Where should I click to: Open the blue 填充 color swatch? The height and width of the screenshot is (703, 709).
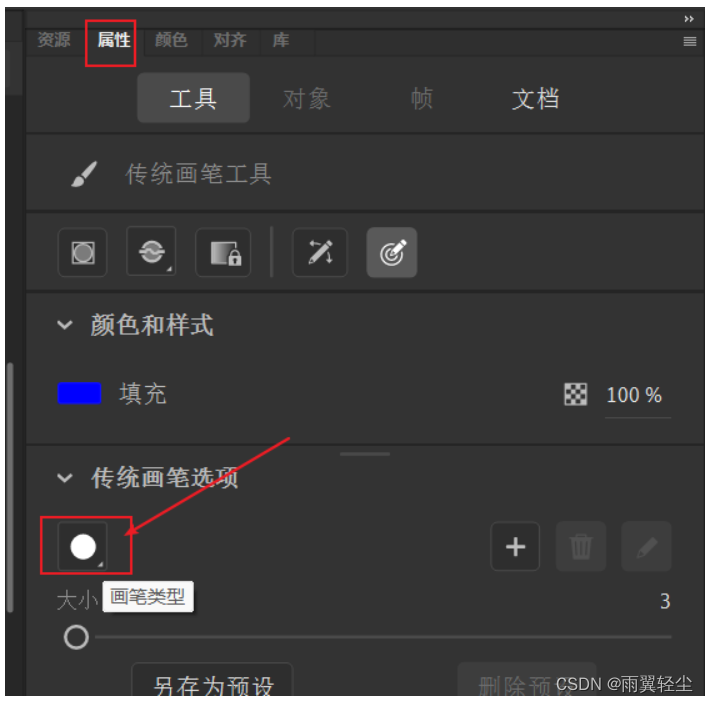[x=79, y=393]
